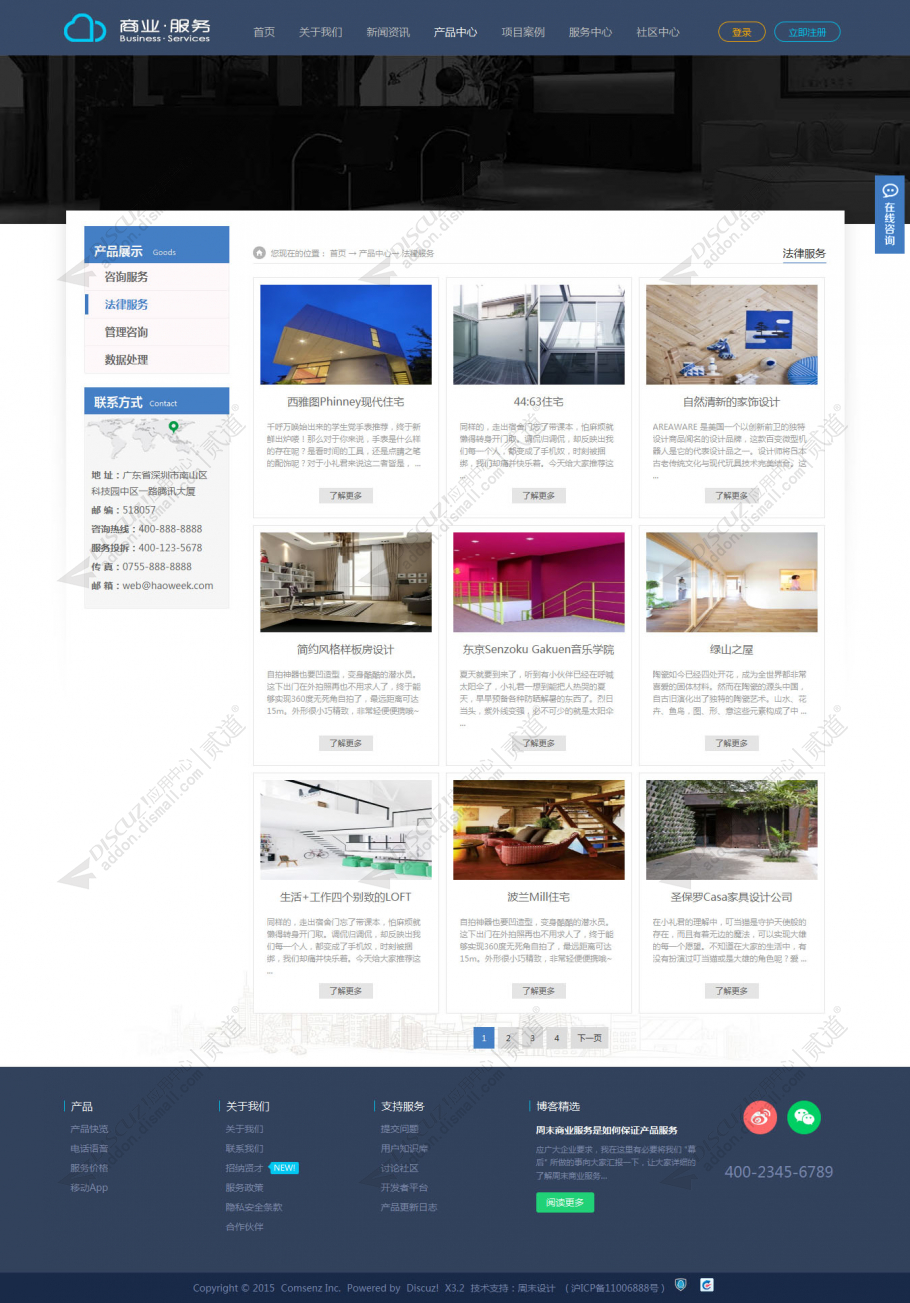
Task: Open the 自然清新的家饰设计 thumbnail image
Action: tap(732, 334)
